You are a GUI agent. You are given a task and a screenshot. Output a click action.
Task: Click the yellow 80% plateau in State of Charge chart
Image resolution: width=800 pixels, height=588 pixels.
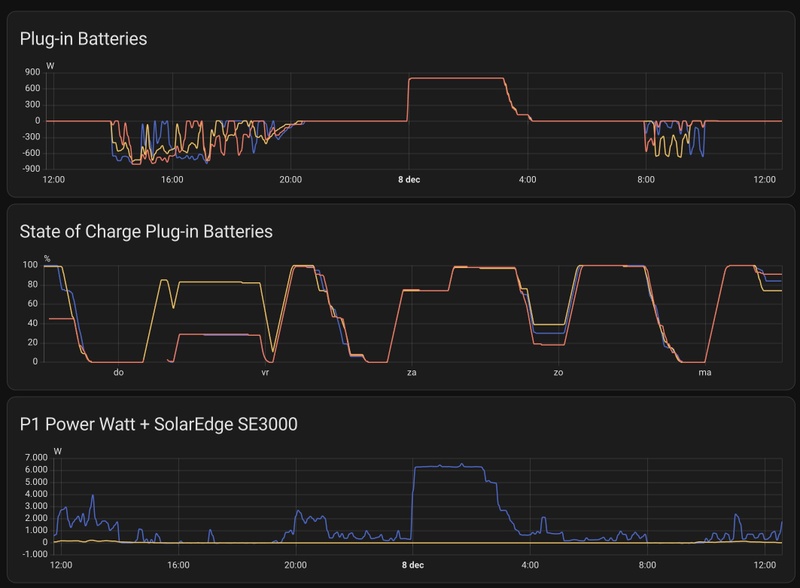click(x=219, y=282)
